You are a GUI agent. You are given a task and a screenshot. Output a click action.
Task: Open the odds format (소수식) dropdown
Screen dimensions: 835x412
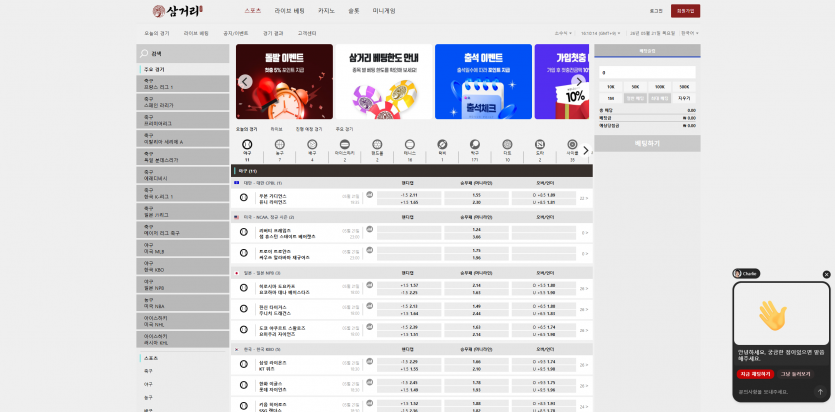pyautogui.click(x=563, y=33)
